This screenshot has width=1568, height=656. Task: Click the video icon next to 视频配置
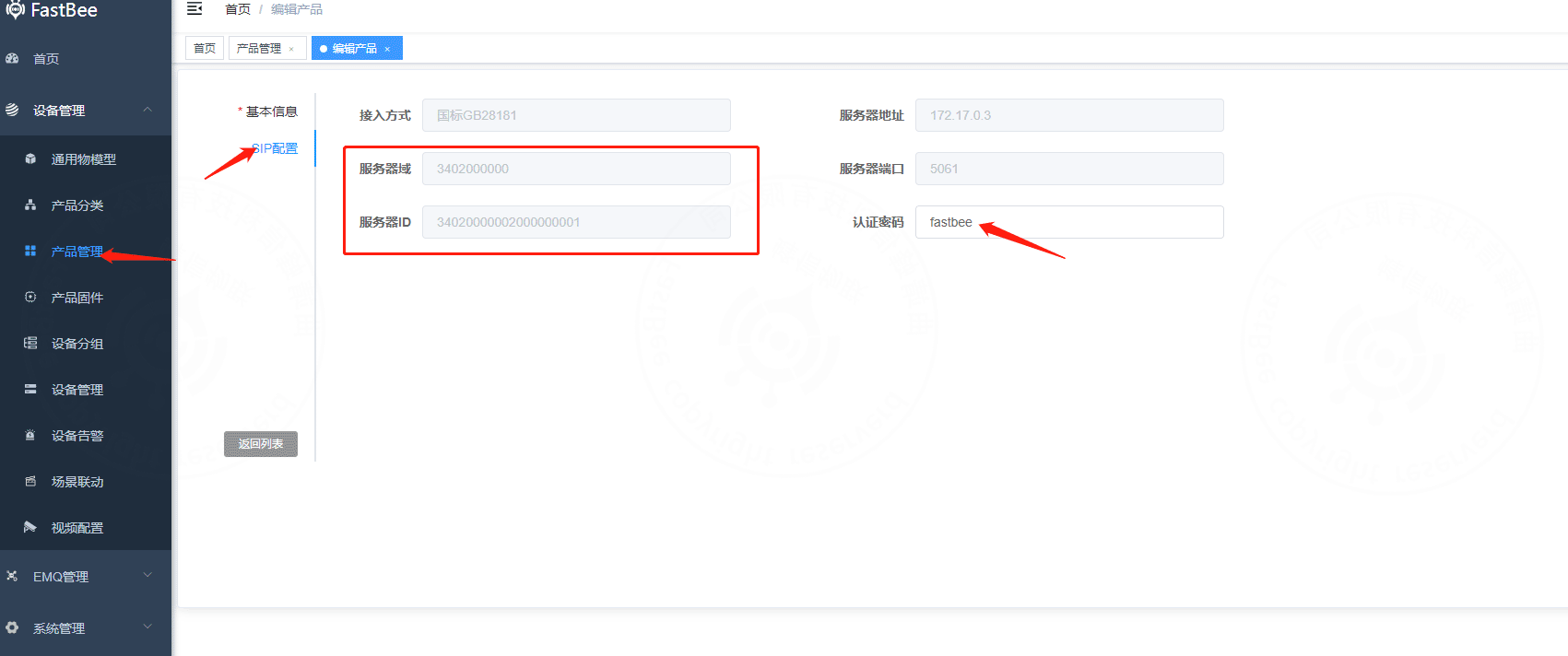[30, 527]
